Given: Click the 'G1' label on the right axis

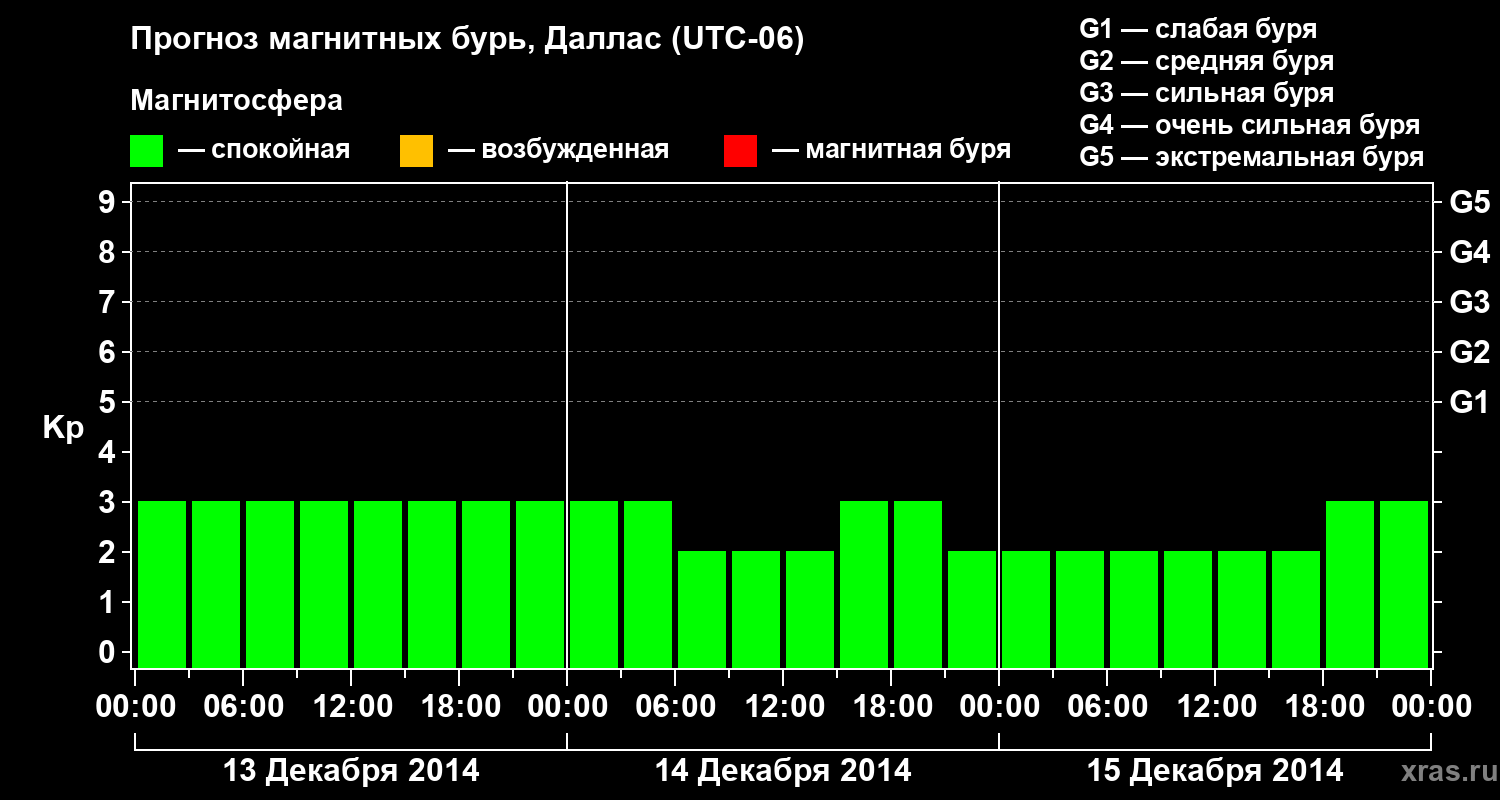Looking at the screenshot, I should tap(1470, 402).
